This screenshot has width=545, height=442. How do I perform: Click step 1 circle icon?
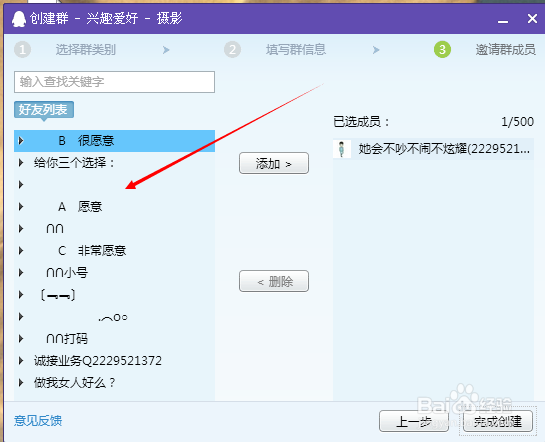pos(23,50)
